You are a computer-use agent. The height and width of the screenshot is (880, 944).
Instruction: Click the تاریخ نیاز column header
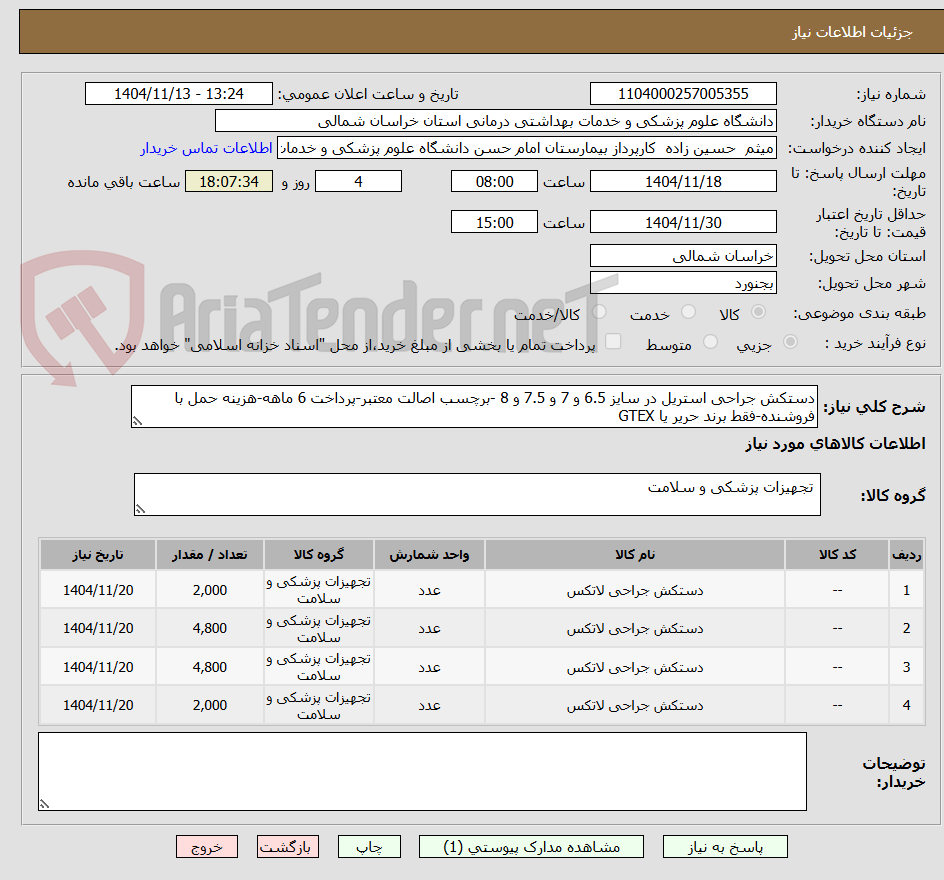coord(98,554)
